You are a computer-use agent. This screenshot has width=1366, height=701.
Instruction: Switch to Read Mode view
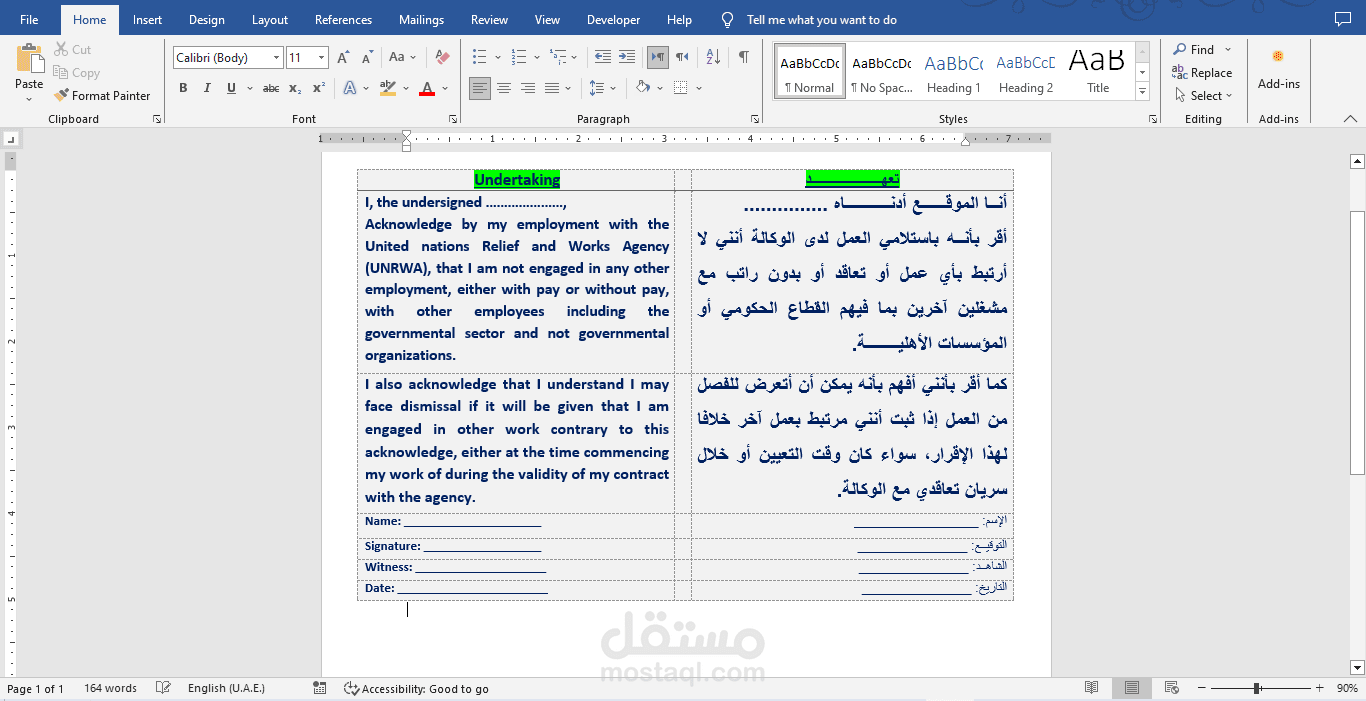tap(1092, 689)
